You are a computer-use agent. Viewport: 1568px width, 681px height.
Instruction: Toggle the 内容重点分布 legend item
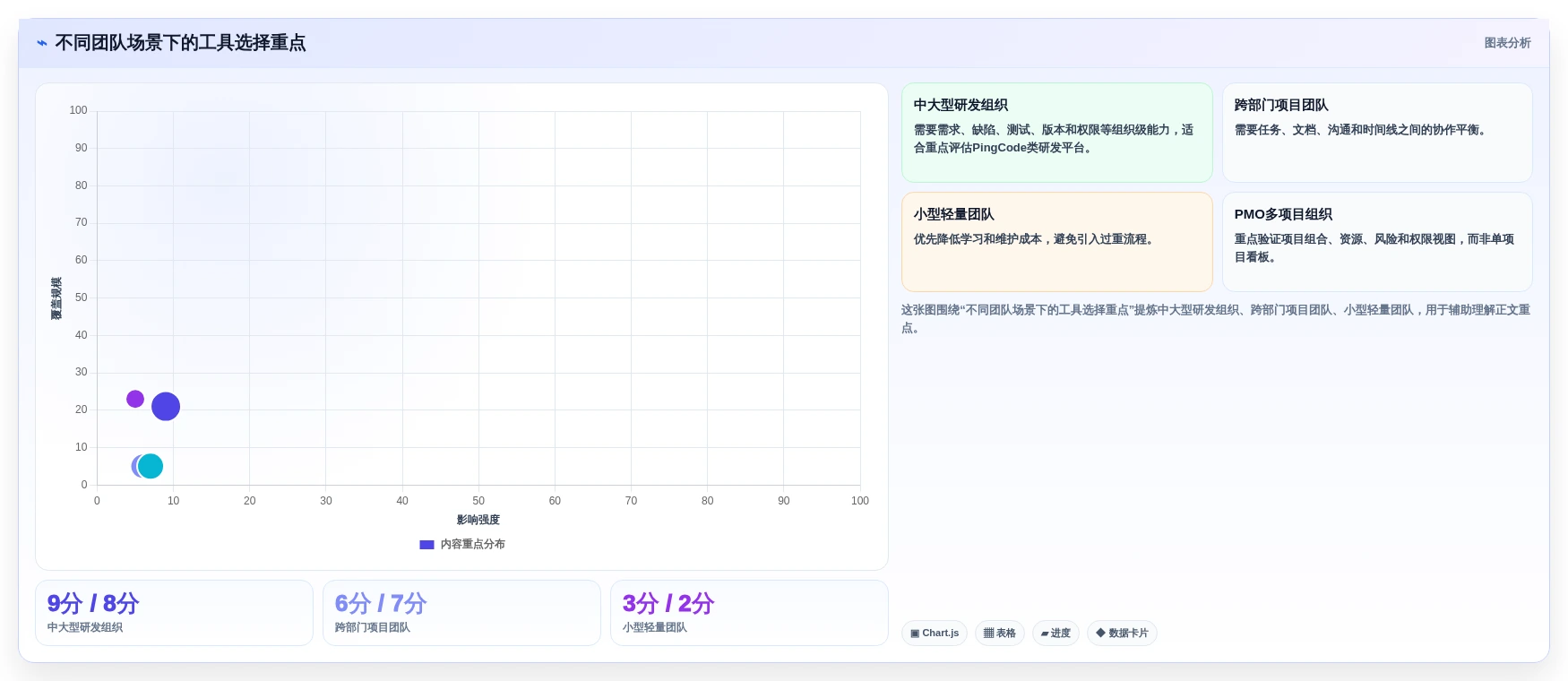[x=462, y=544]
